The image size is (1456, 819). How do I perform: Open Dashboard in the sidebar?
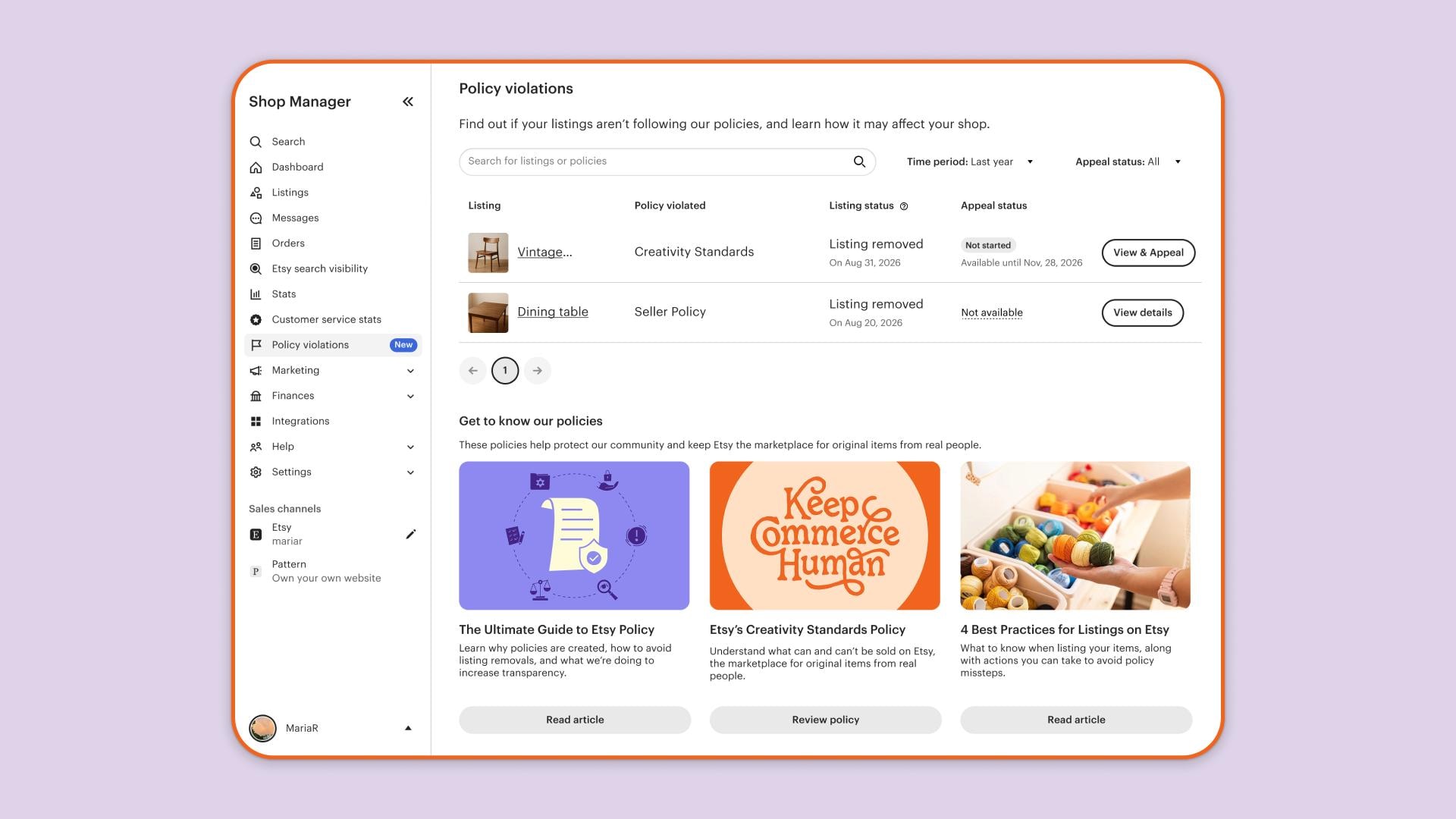coord(297,167)
